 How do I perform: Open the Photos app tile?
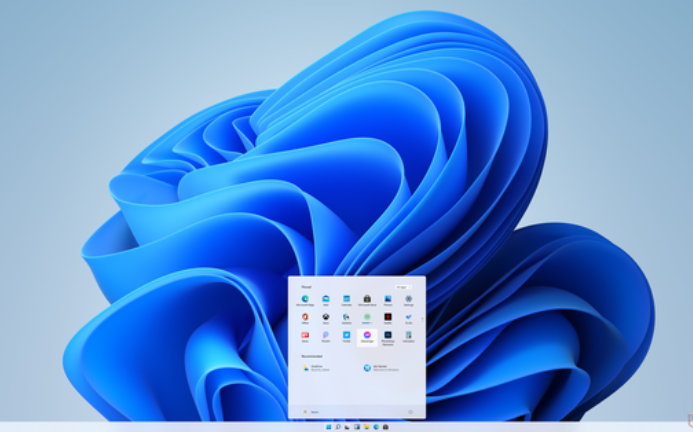pyautogui.click(x=388, y=301)
